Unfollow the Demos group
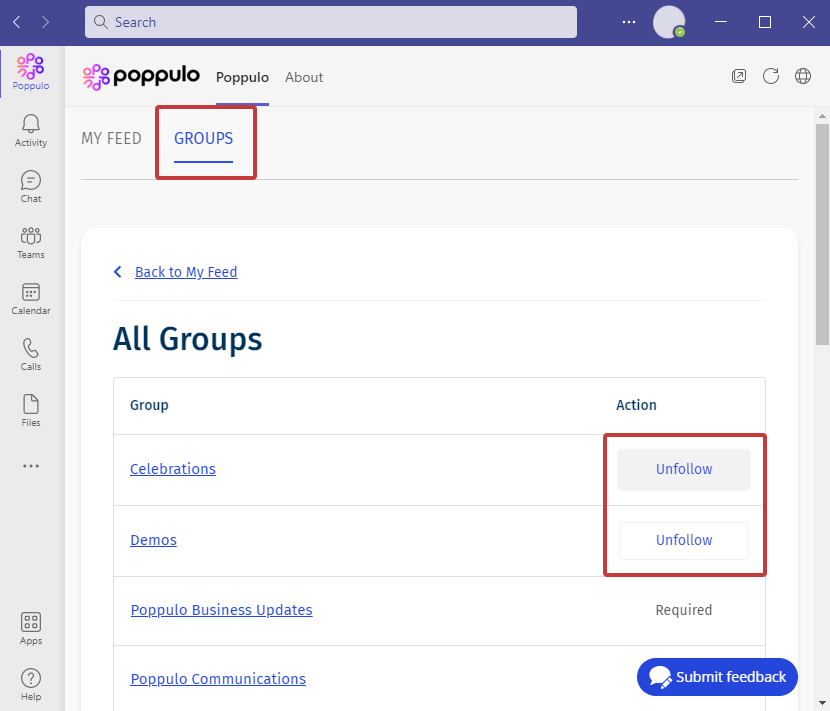 [684, 541]
